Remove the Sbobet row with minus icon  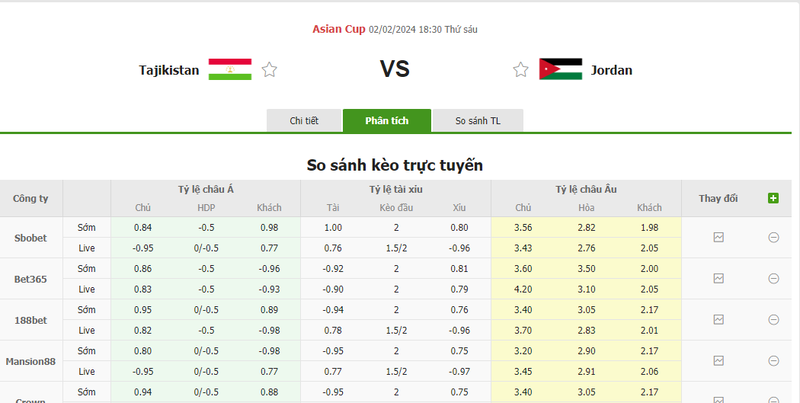pos(773,237)
